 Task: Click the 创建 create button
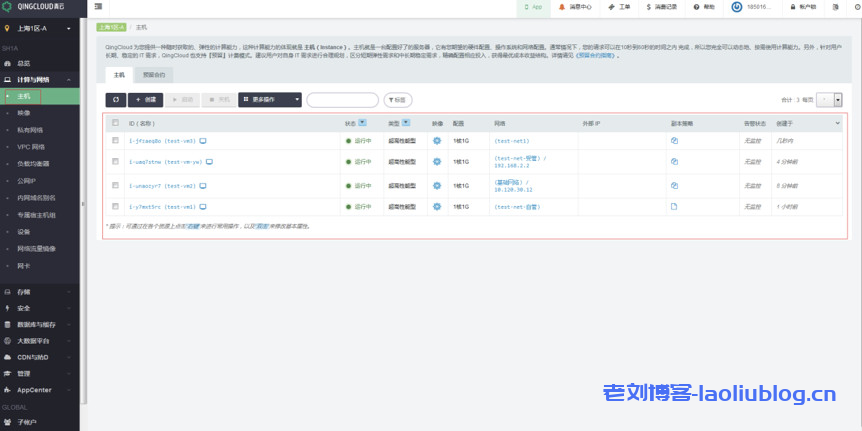[145, 100]
